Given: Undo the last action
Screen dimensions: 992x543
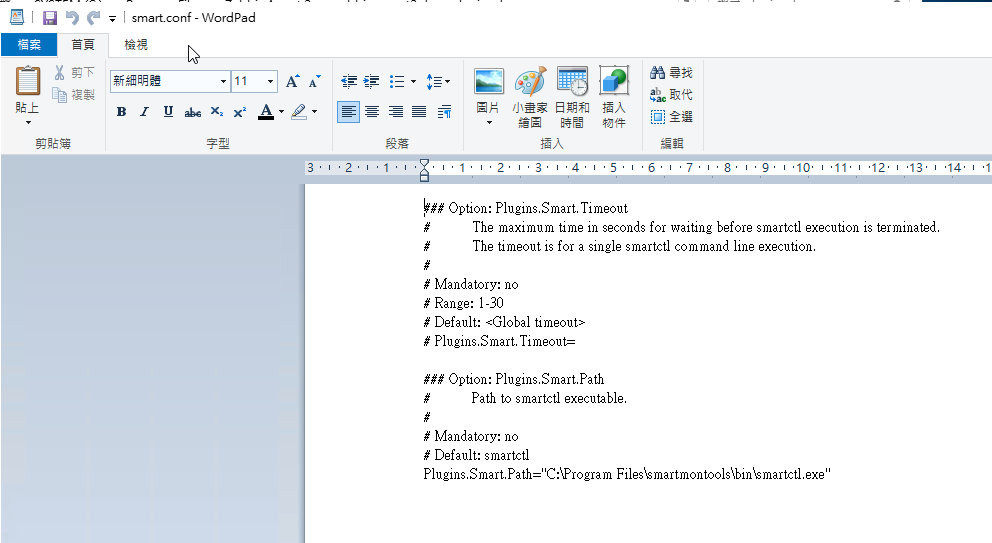Looking at the screenshot, I should pos(72,18).
